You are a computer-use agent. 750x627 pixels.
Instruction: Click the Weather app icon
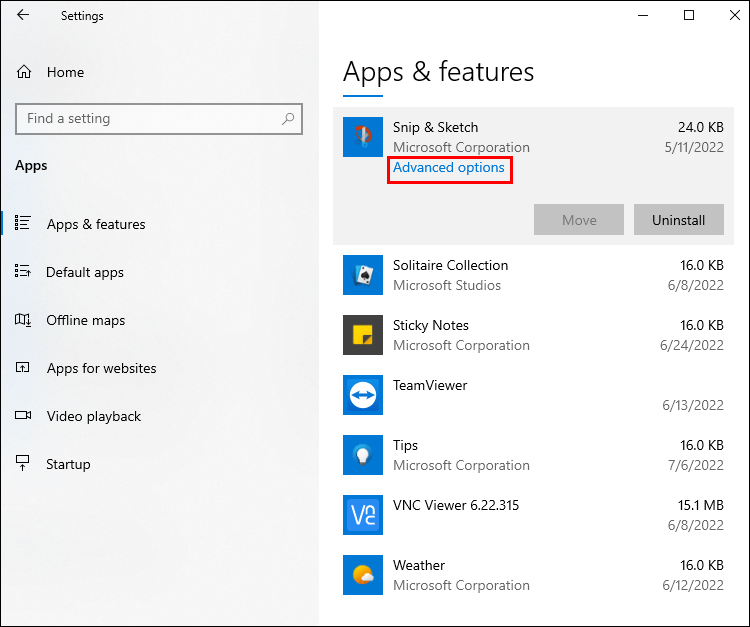(363, 575)
